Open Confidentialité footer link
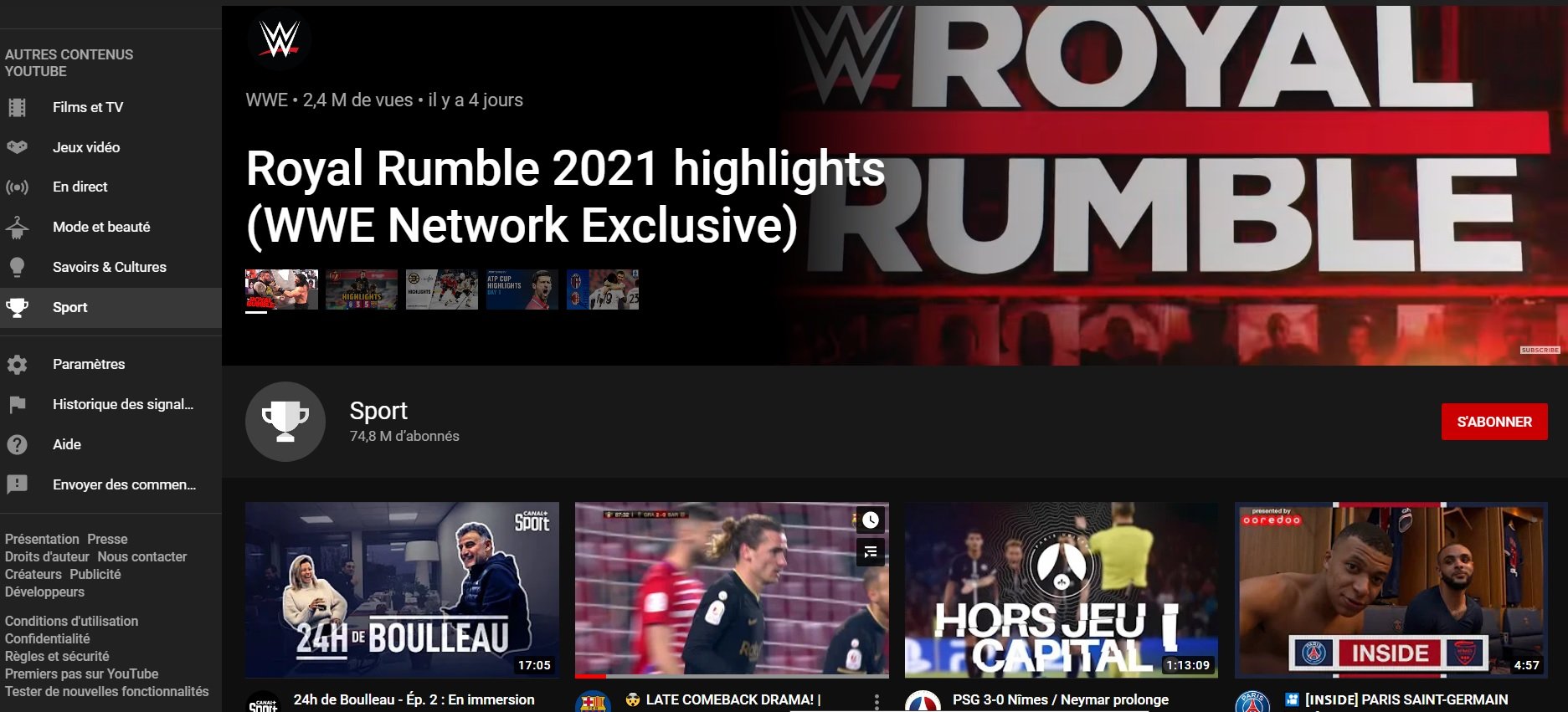Image resolution: width=1568 pixels, height=712 pixels. pos(47,638)
